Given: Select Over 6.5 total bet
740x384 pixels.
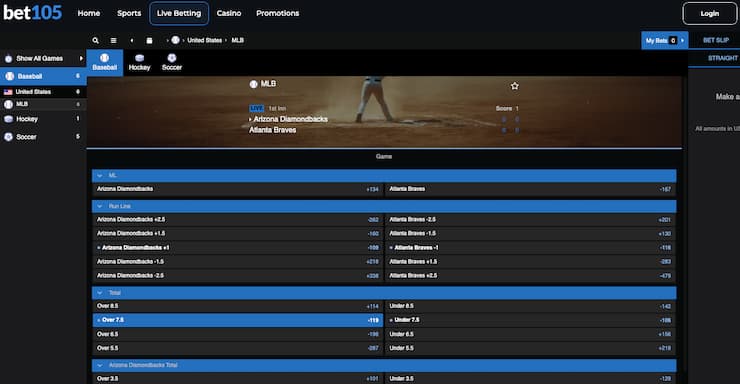Looking at the screenshot, I should [x=237, y=334].
